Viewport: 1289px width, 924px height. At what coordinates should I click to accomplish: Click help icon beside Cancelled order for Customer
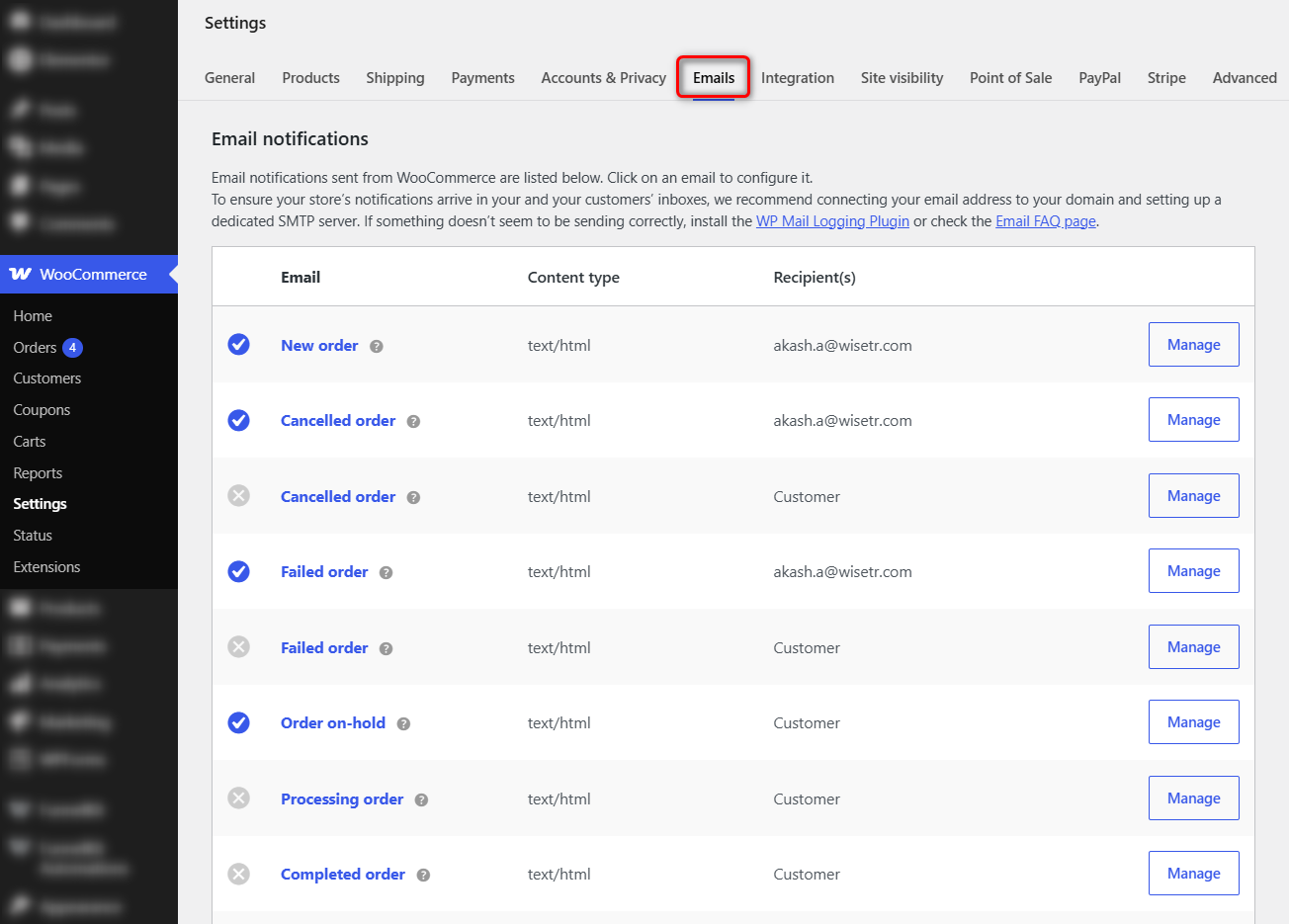[414, 497]
